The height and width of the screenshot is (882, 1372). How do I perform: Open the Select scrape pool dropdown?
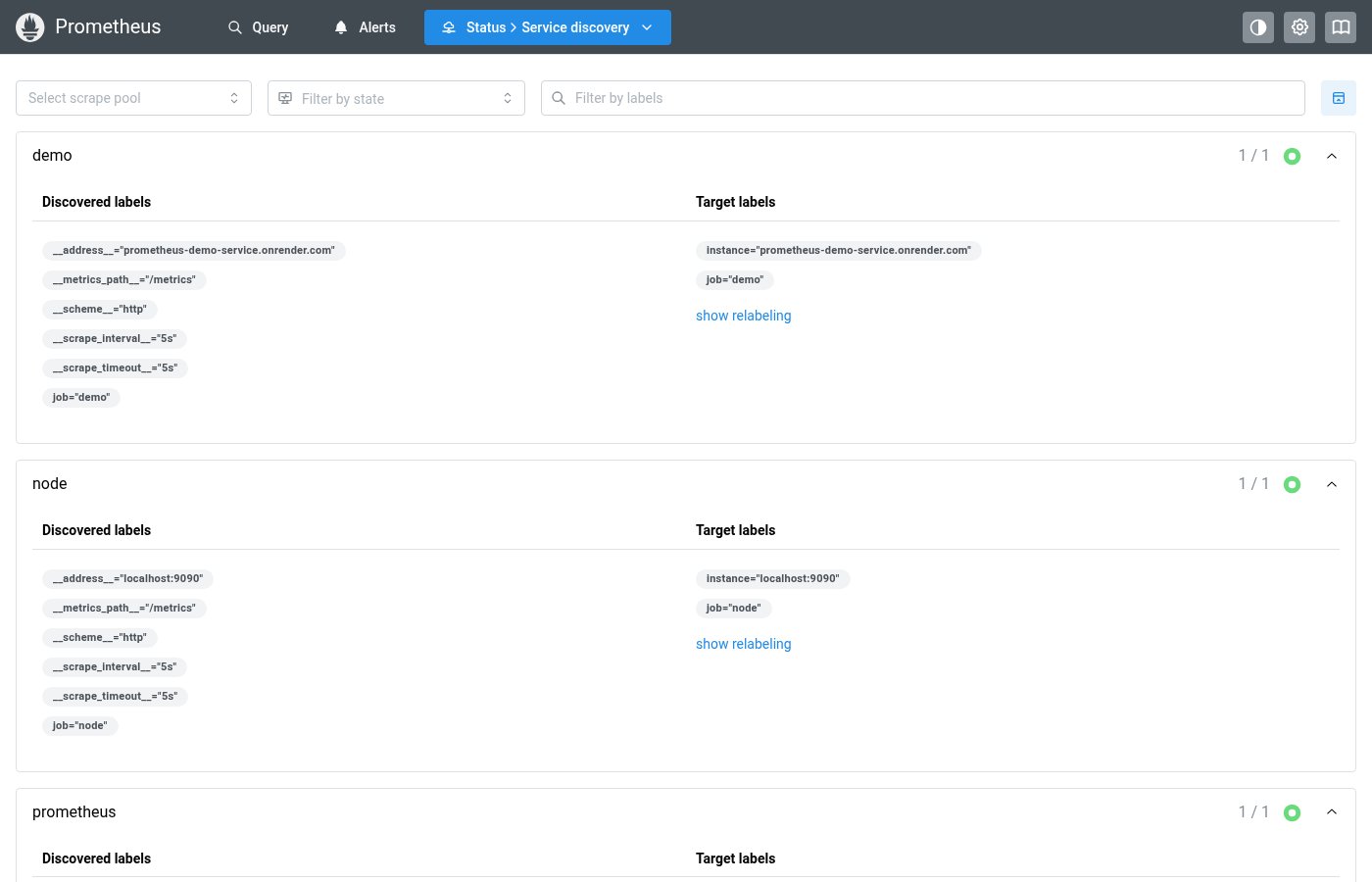[x=133, y=98]
